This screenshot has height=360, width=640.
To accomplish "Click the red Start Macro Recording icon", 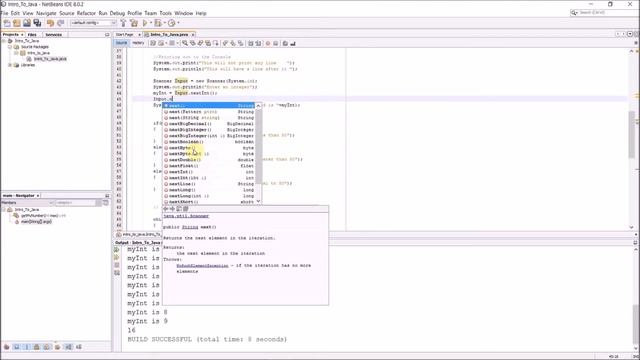I will [268, 43].
